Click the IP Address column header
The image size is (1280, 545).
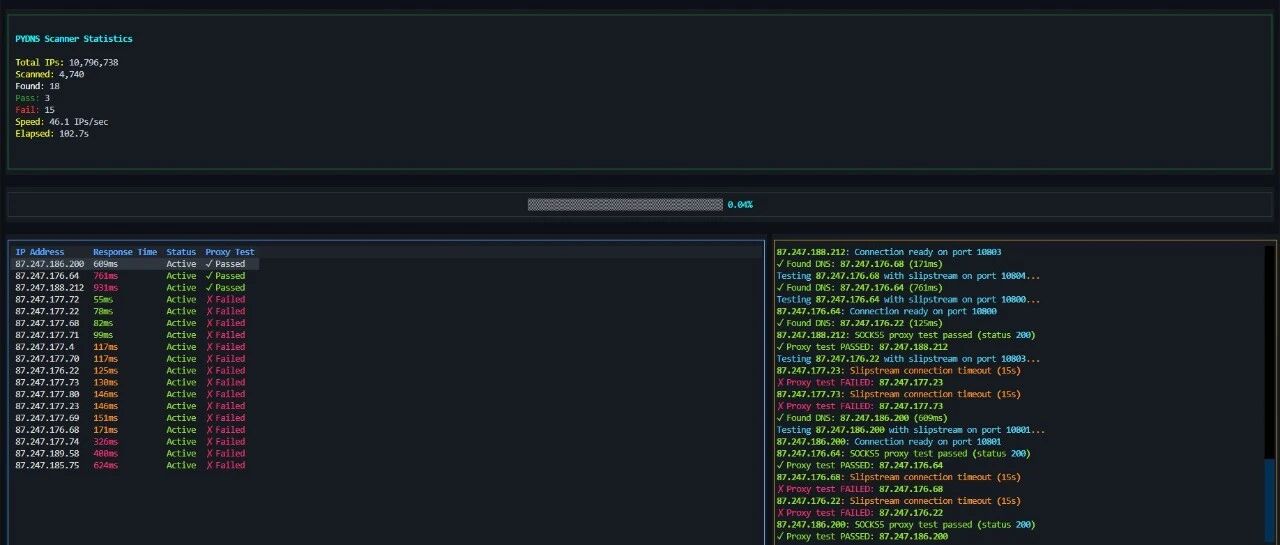tap(40, 252)
